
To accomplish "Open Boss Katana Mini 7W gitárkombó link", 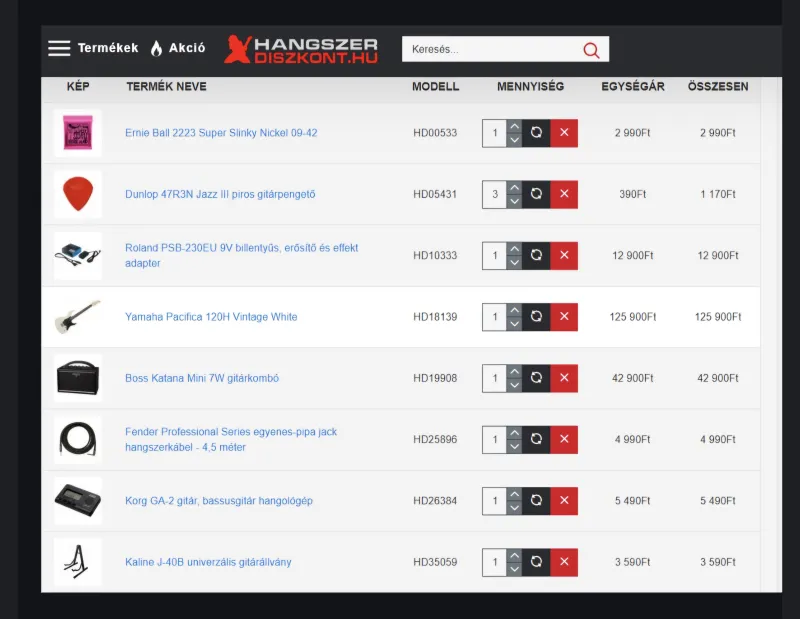I will click(x=201, y=379).
